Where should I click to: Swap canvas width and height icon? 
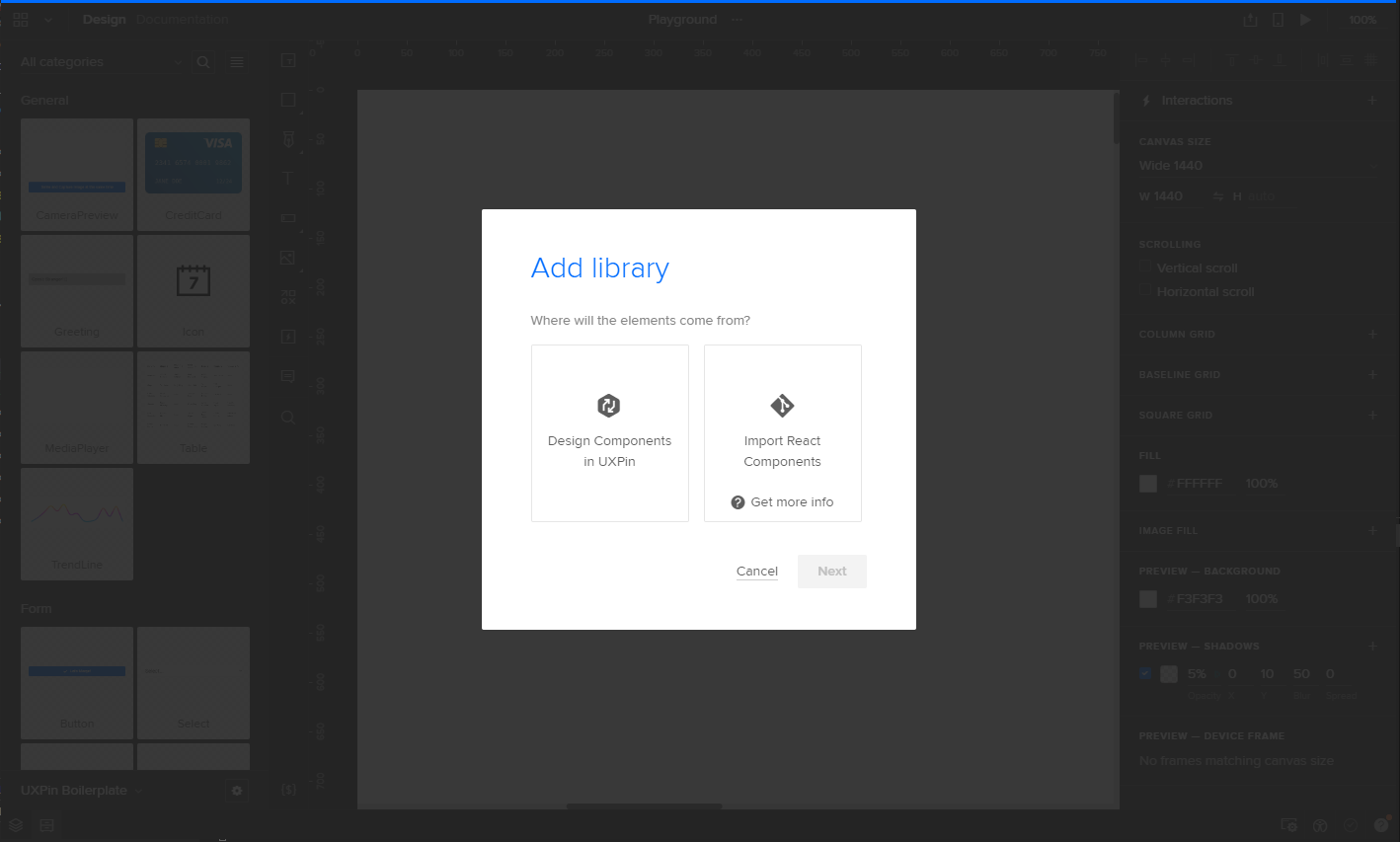1218,196
